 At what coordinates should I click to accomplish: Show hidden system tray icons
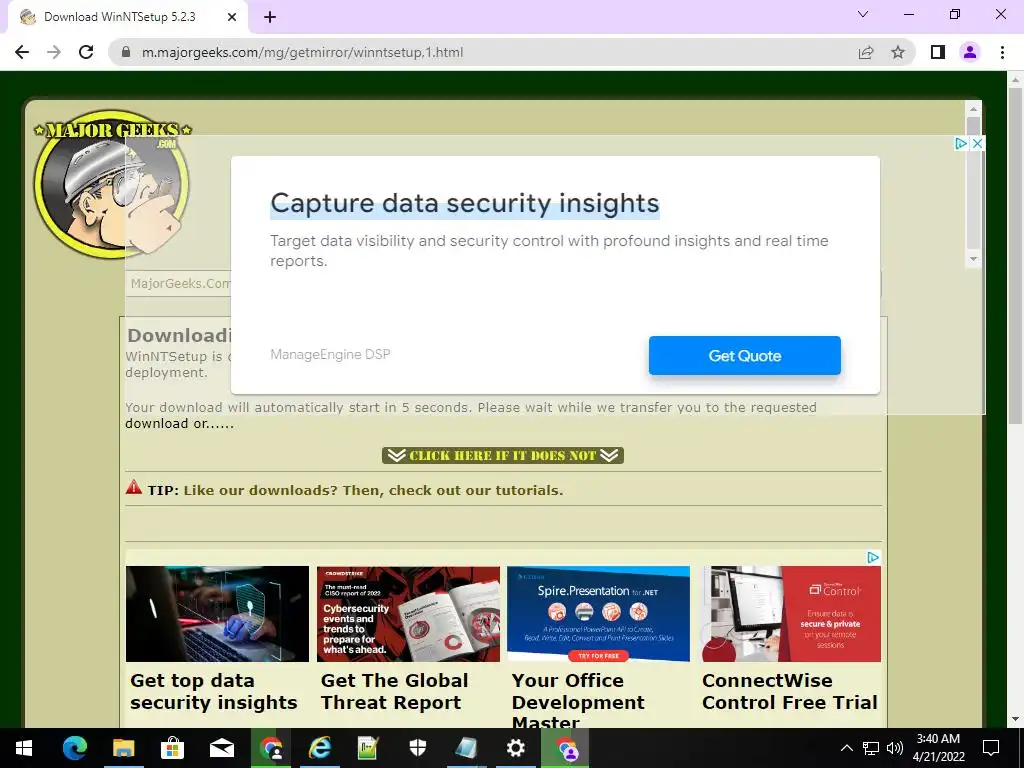[846, 748]
